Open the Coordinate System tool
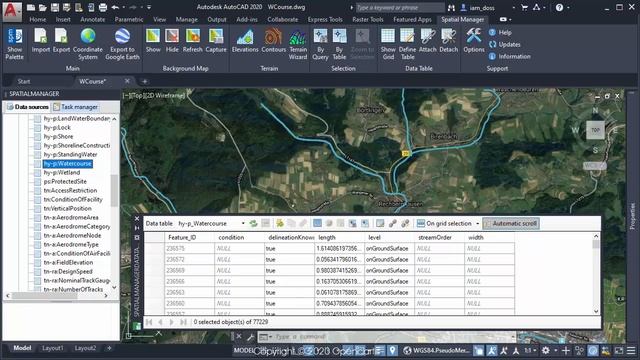This screenshot has width=640, height=360. click(x=88, y=43)
